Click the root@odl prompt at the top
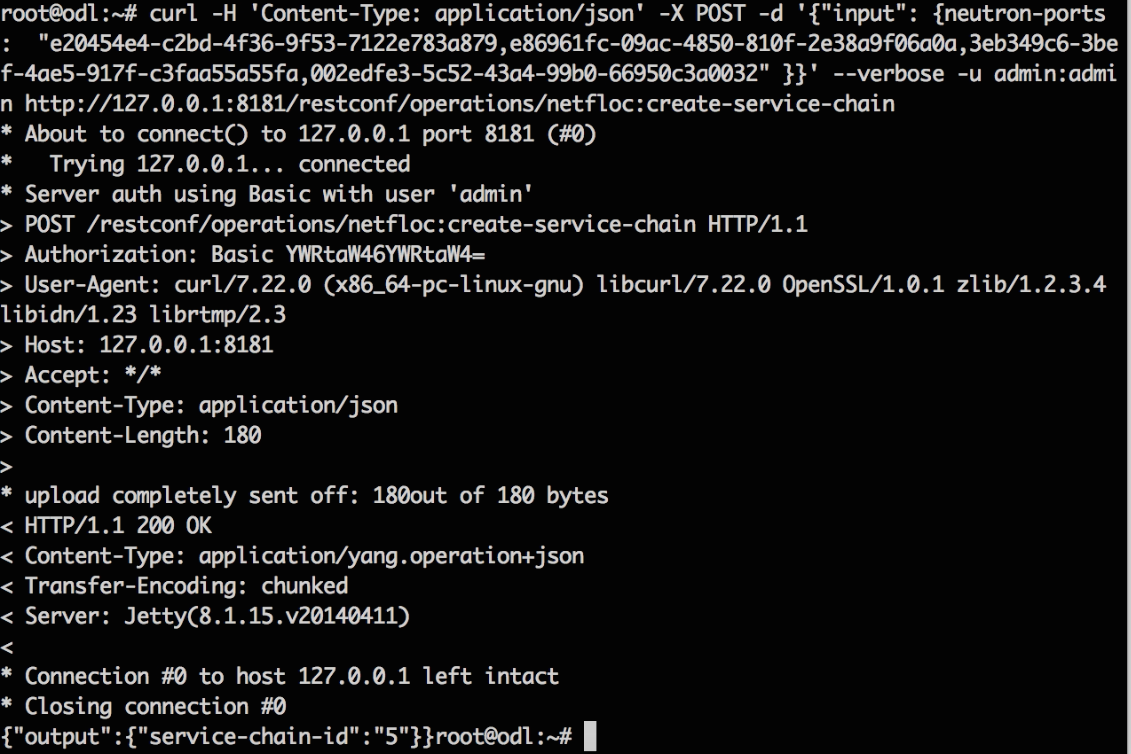The width and height of the screenshot is (1131, 754). pyautogui.click(x=69, y=12)
